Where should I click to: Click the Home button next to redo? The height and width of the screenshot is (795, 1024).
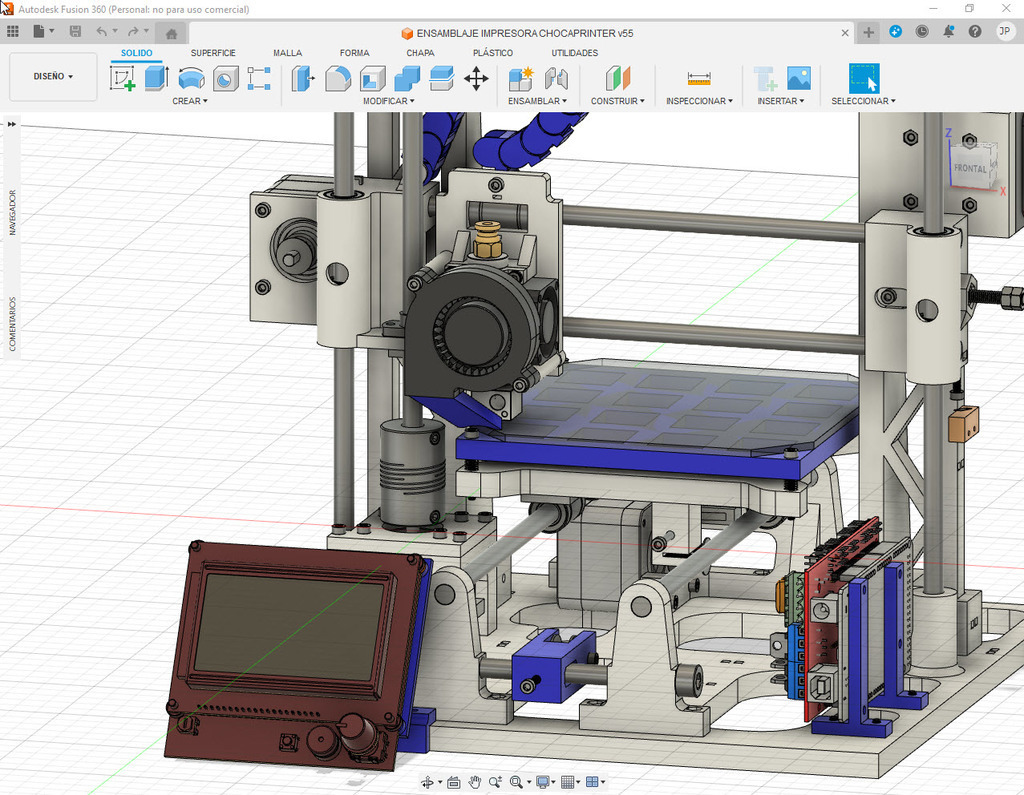[x=171, y=33]
